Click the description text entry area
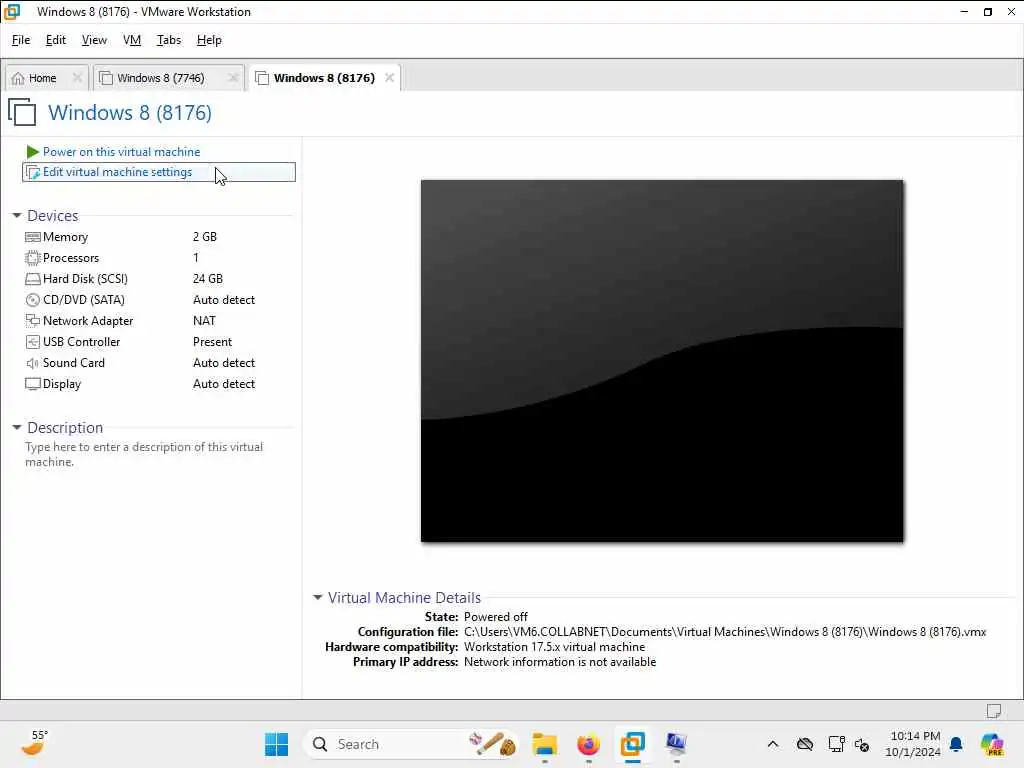1024x768 pixels. coord(144,455)
